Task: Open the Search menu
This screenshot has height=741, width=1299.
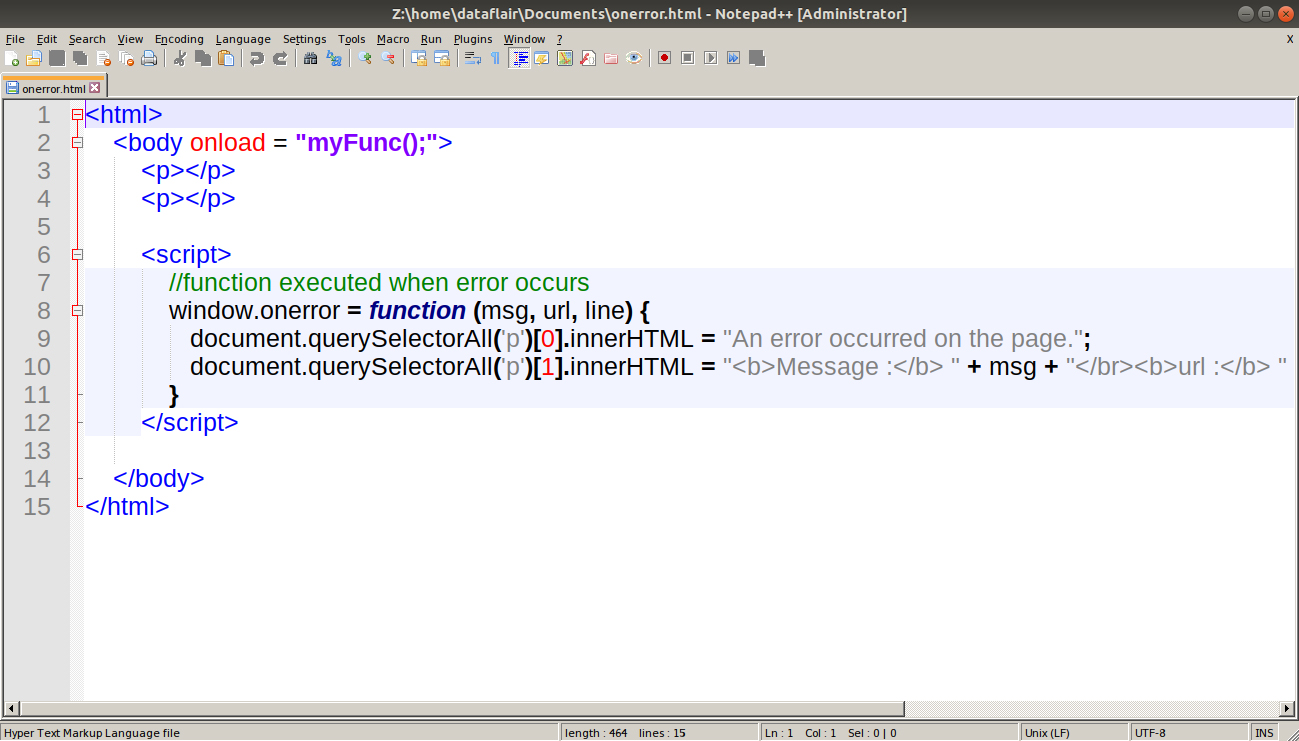Action: pos(87,39)
